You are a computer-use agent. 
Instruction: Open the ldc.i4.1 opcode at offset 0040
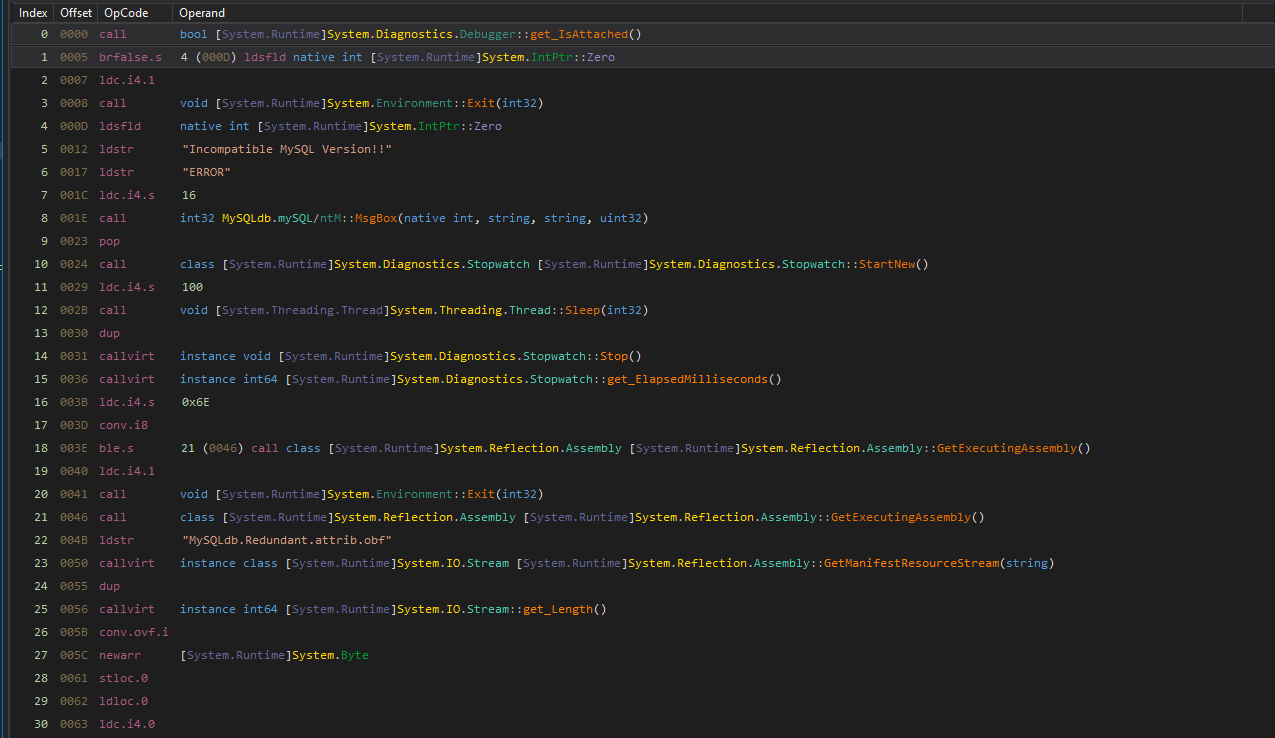[126, 471]
